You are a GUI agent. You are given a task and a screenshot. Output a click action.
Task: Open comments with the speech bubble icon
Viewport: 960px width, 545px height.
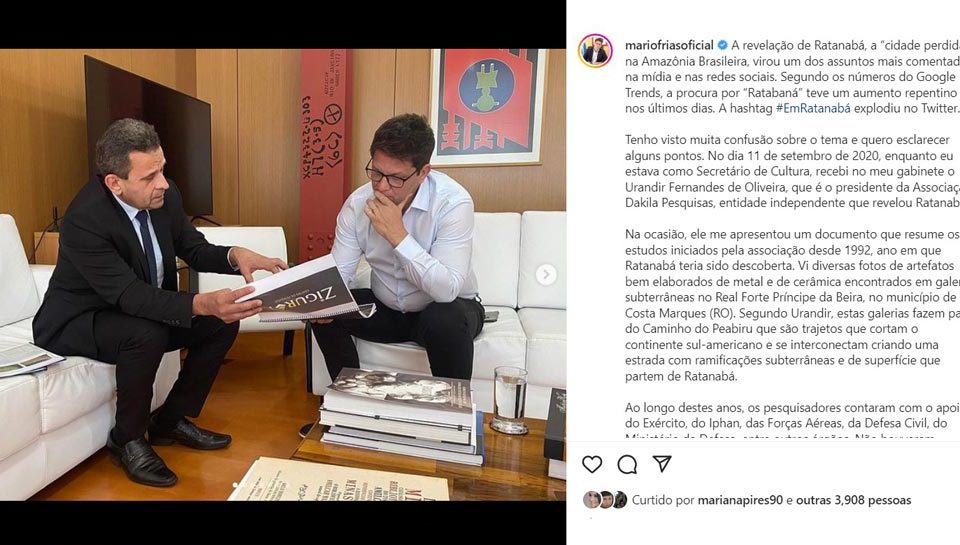click(627, 465)
